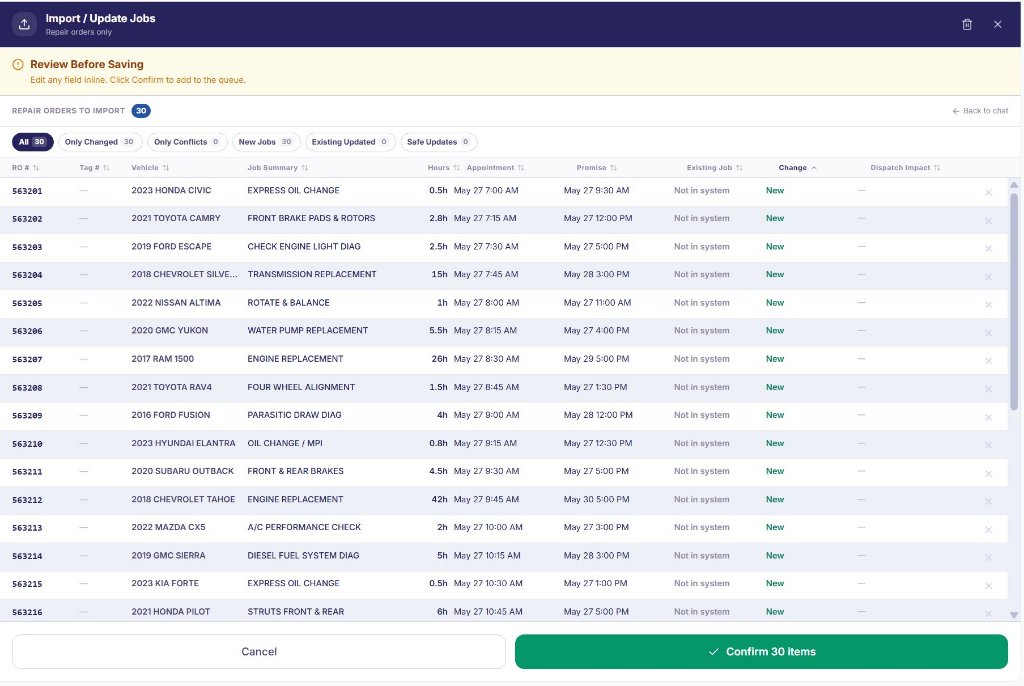
Task: Click the scrollbar down arrow
Action: [x=1014, y=614]
